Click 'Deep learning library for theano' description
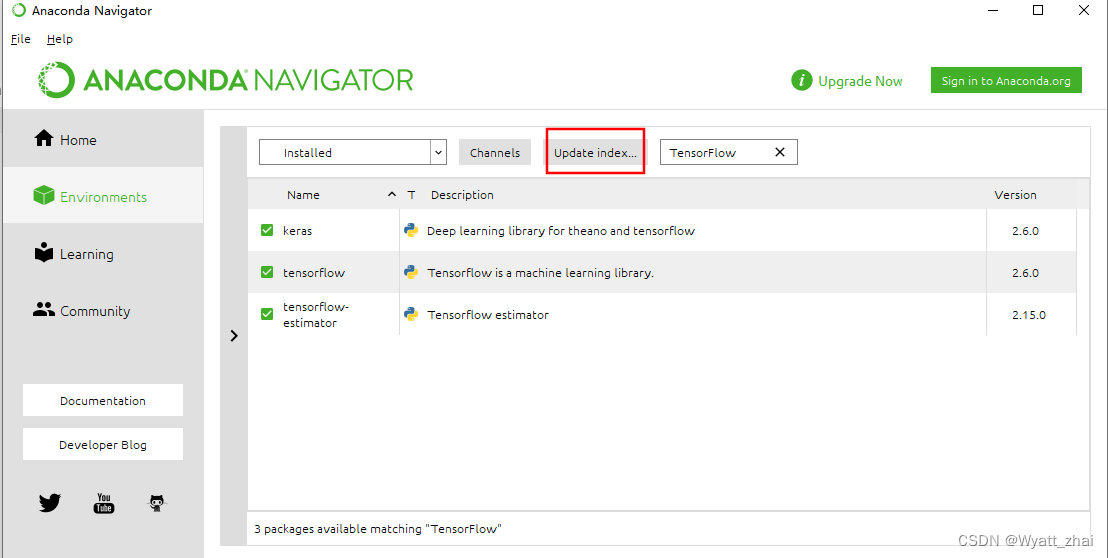 (x=560, y=231)
